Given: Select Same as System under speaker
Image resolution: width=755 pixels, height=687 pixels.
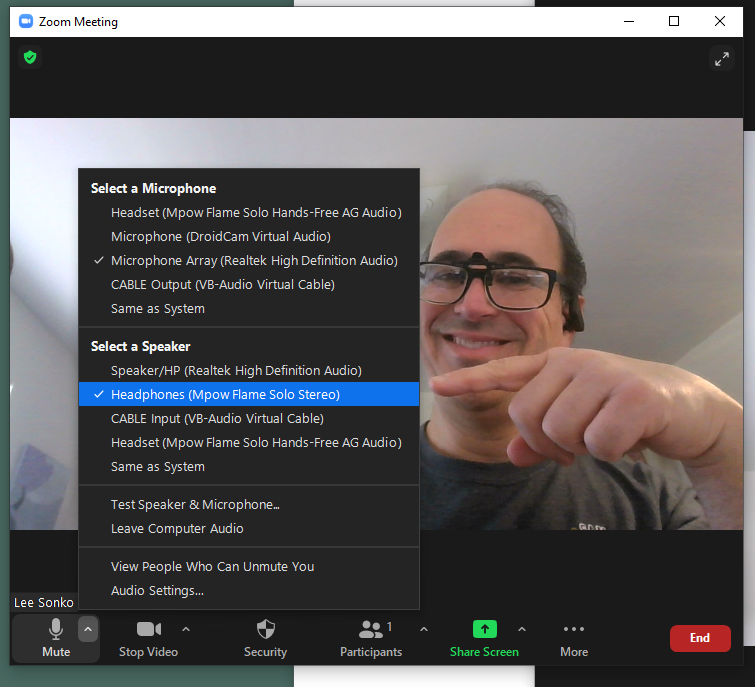Looking at the screenshot, I should pos(249,467).
